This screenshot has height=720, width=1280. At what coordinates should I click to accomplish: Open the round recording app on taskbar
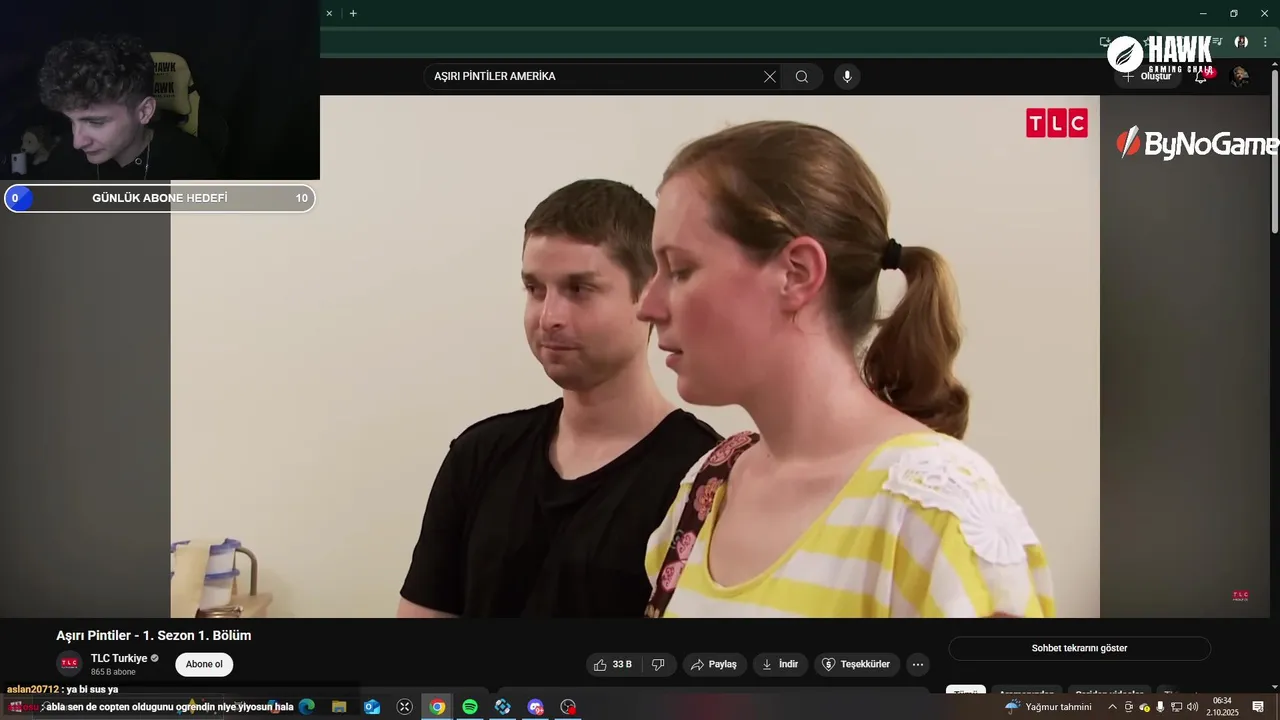pyautogui.click(x=568, y=707)
